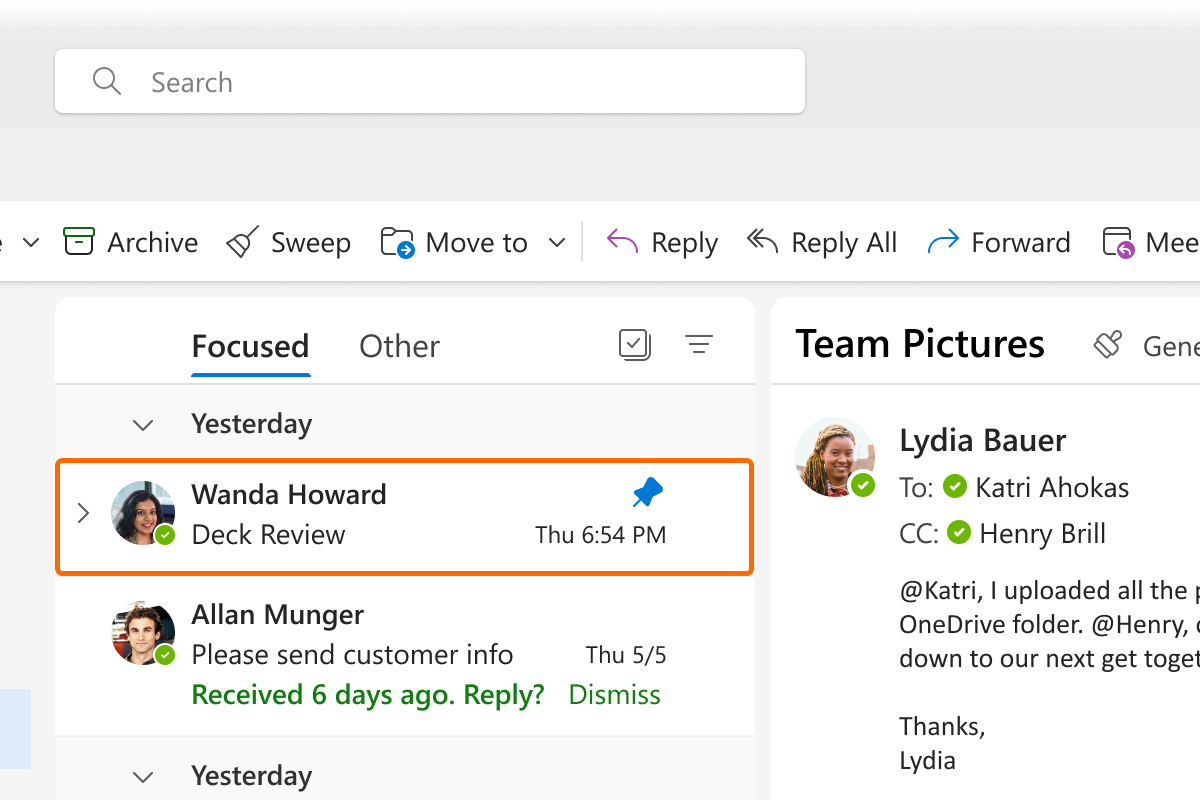The width and height of the screenshot is (1200, 800).
Task: Click the magnifier icon in search box
Action: (106, 81)
